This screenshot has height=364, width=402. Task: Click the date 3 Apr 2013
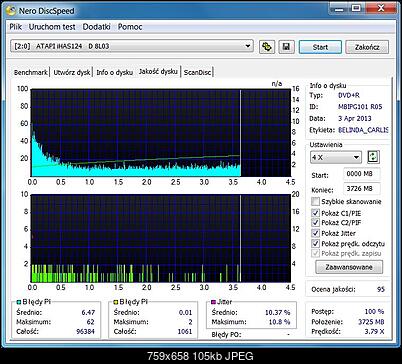[x=355, y=118]
